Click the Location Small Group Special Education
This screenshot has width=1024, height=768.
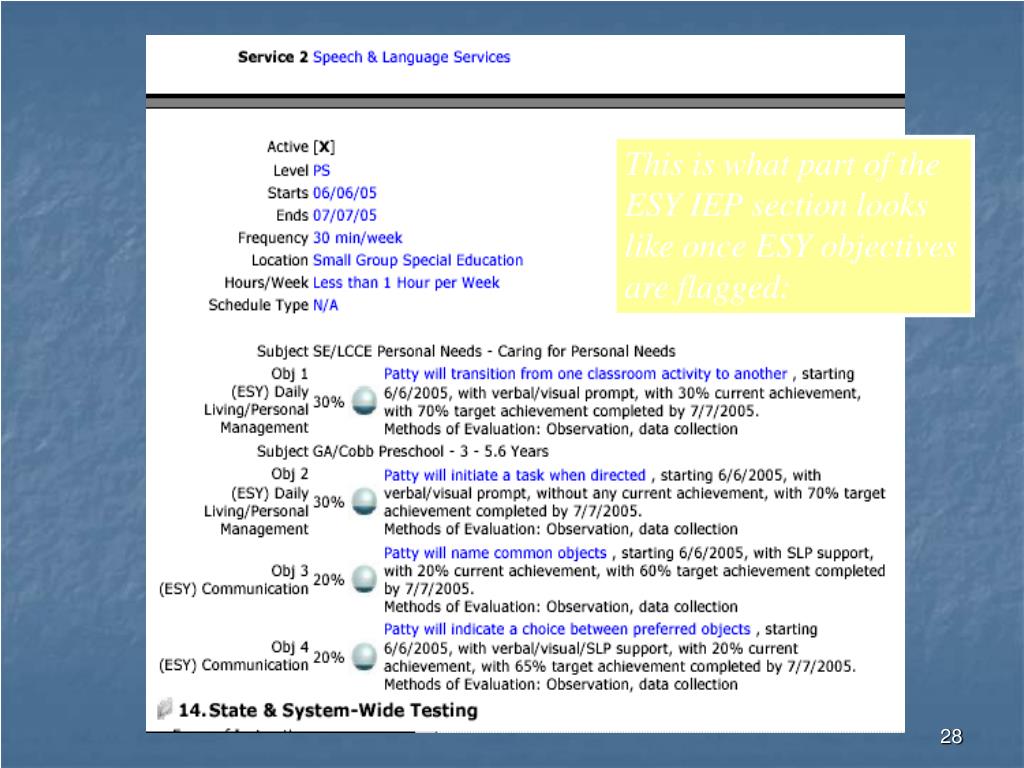pos(418,260)
